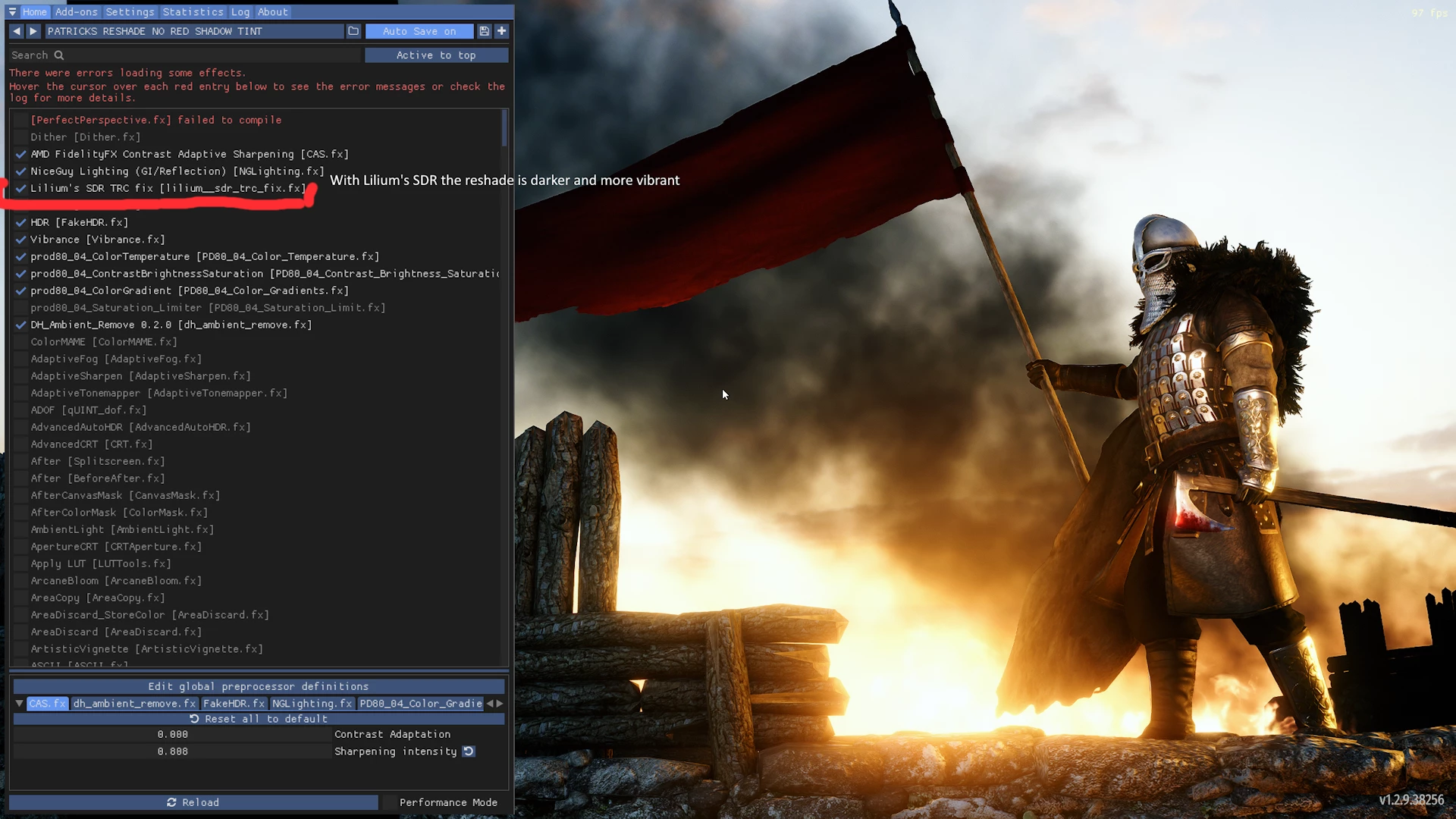Select the AdvancedAutoHDR effect row
The width and height of the screenshot is (1456, 819).
[x=140, y=427]
